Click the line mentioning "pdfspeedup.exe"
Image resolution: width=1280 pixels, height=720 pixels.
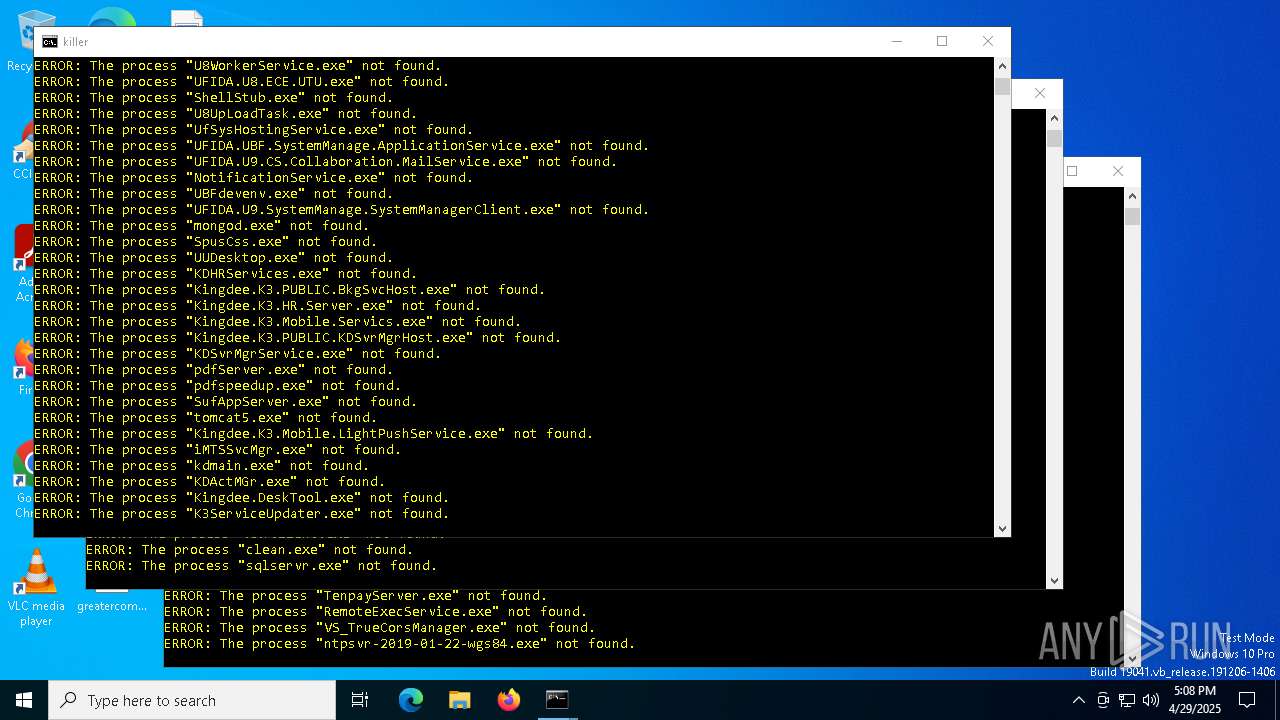218,386
